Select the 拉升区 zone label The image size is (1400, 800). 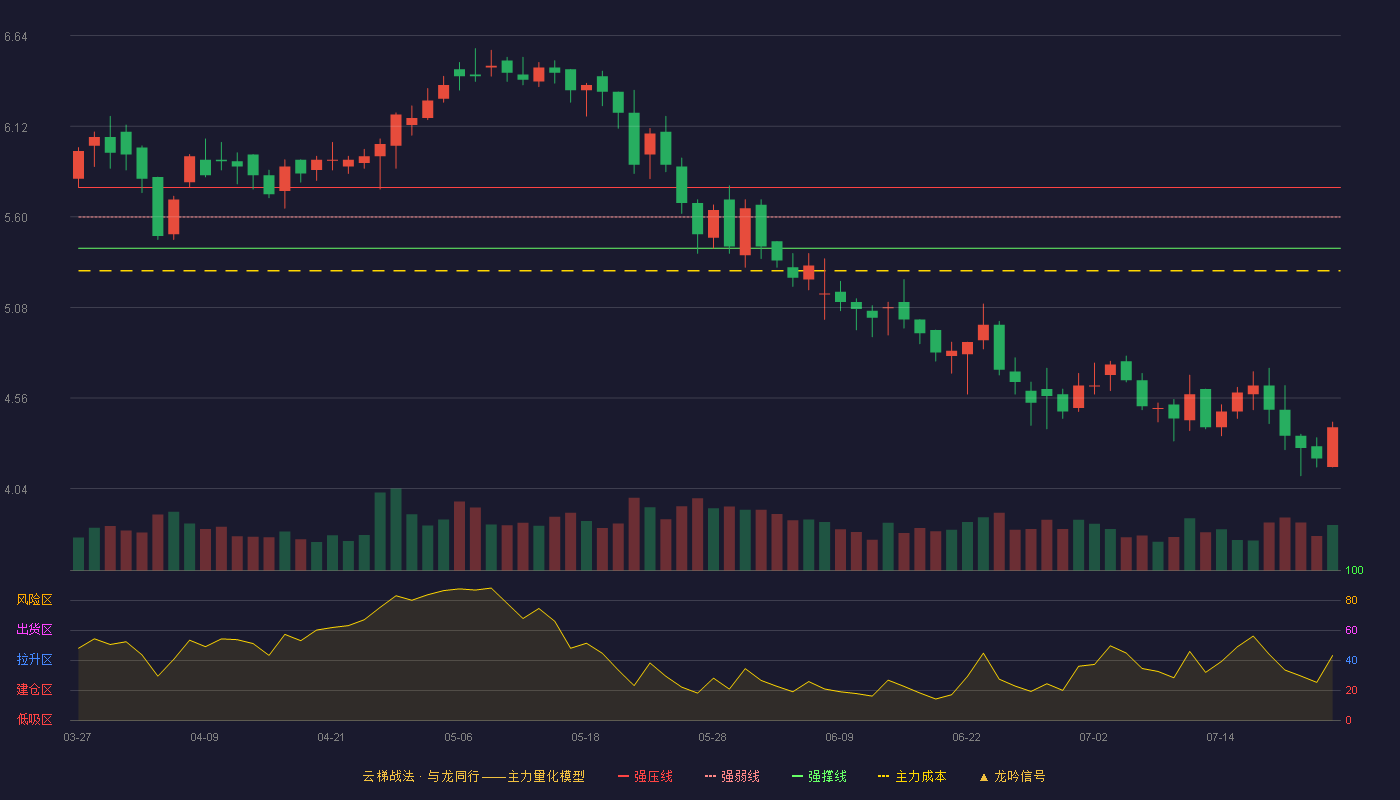tap(34, 660)
